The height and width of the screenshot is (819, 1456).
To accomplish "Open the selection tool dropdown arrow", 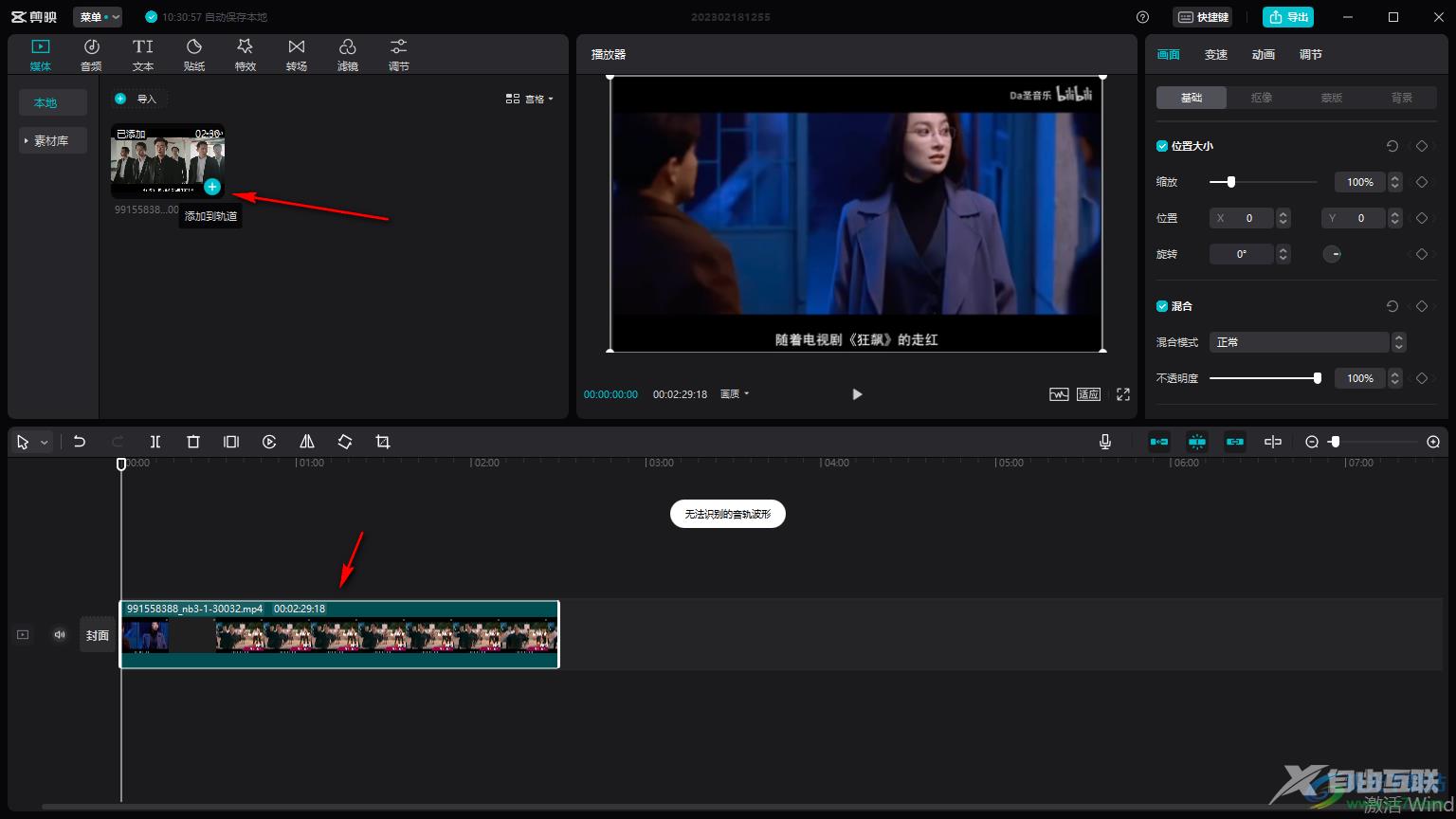I will pyautogui.click(x=44, y=443).
